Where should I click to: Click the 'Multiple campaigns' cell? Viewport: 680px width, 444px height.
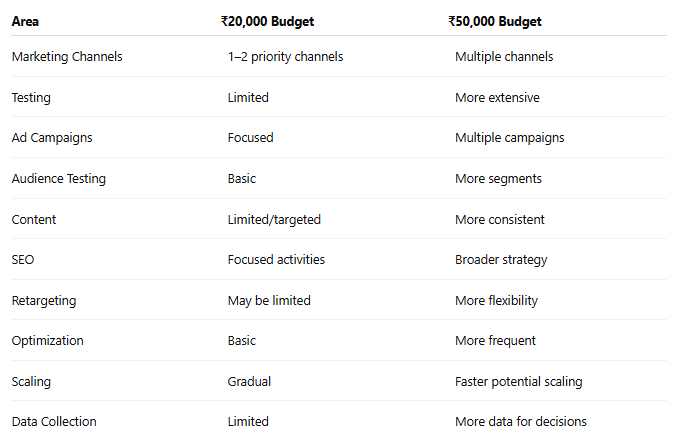[x=510, y=138]
